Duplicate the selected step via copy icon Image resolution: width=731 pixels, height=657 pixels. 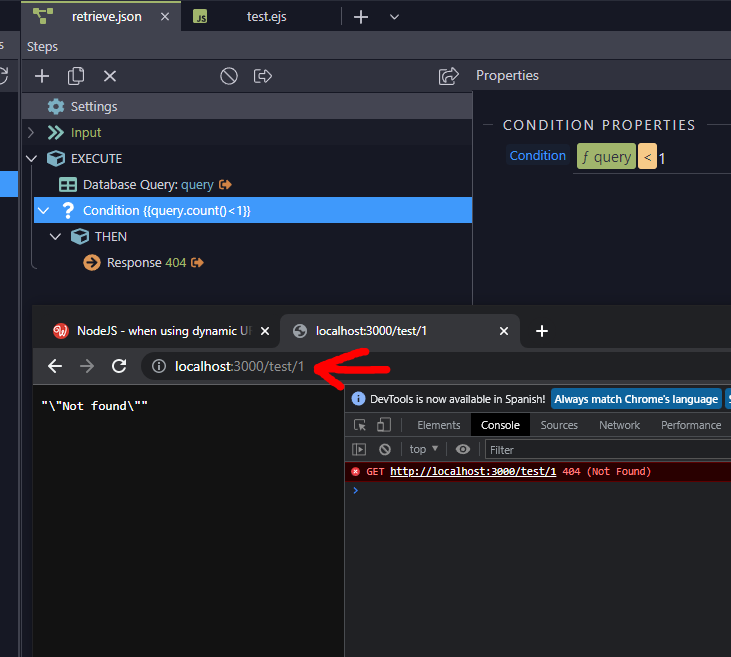[76, 76]
